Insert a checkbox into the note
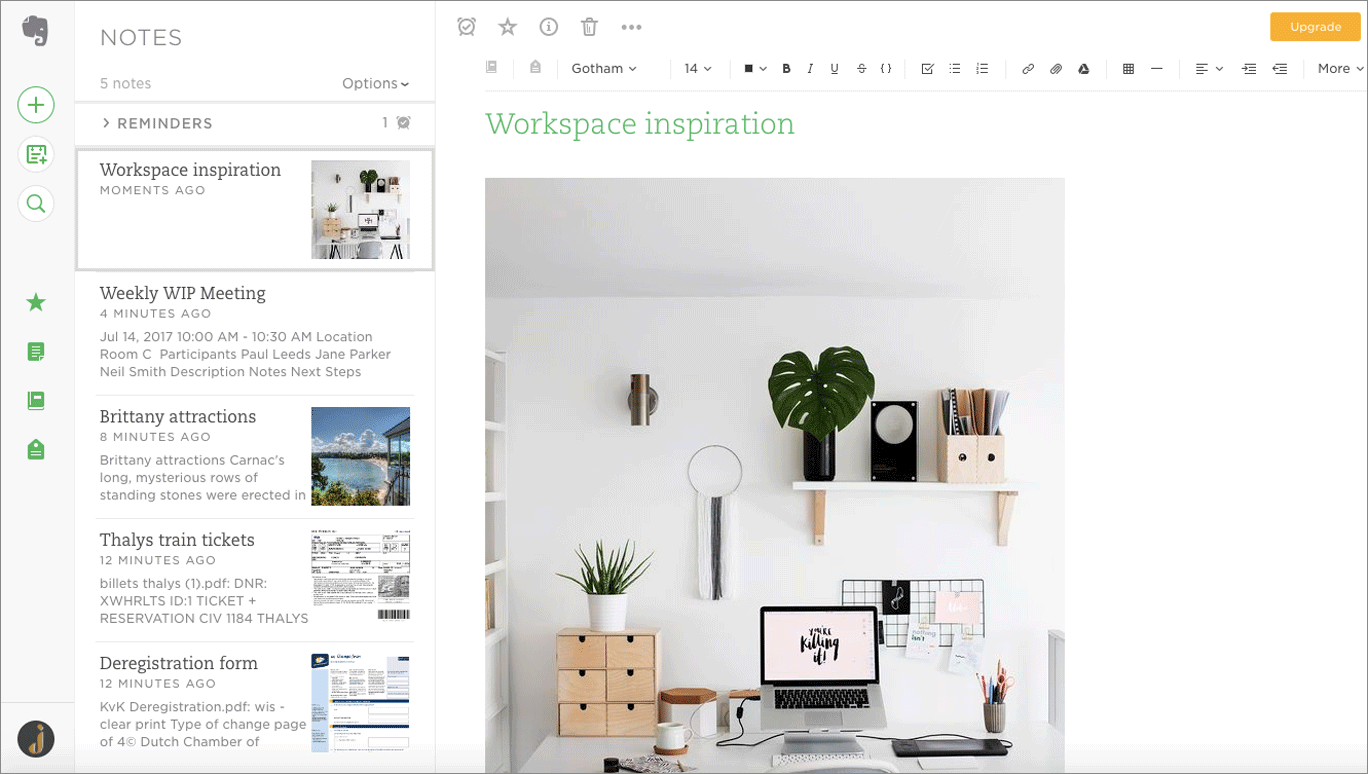This screenshot has width=1368, height=774. 927,69
